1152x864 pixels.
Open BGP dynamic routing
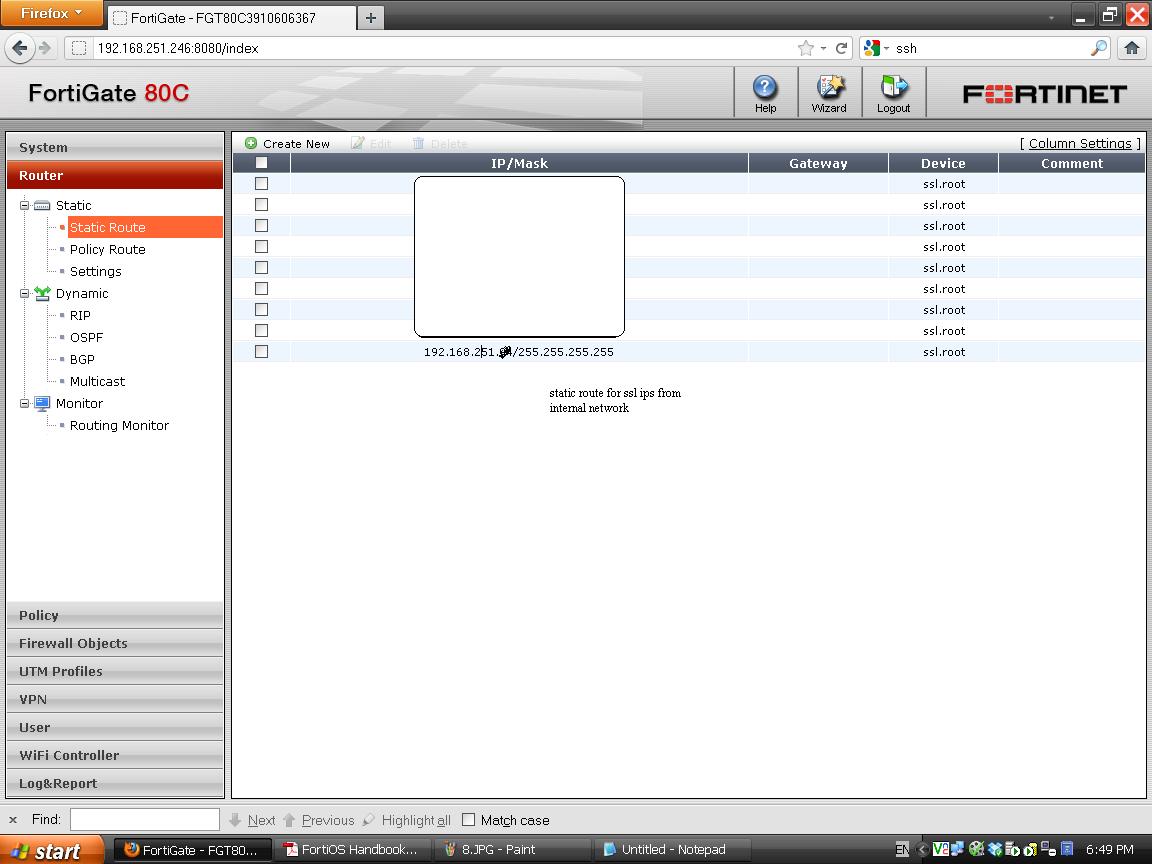(82, 359)
